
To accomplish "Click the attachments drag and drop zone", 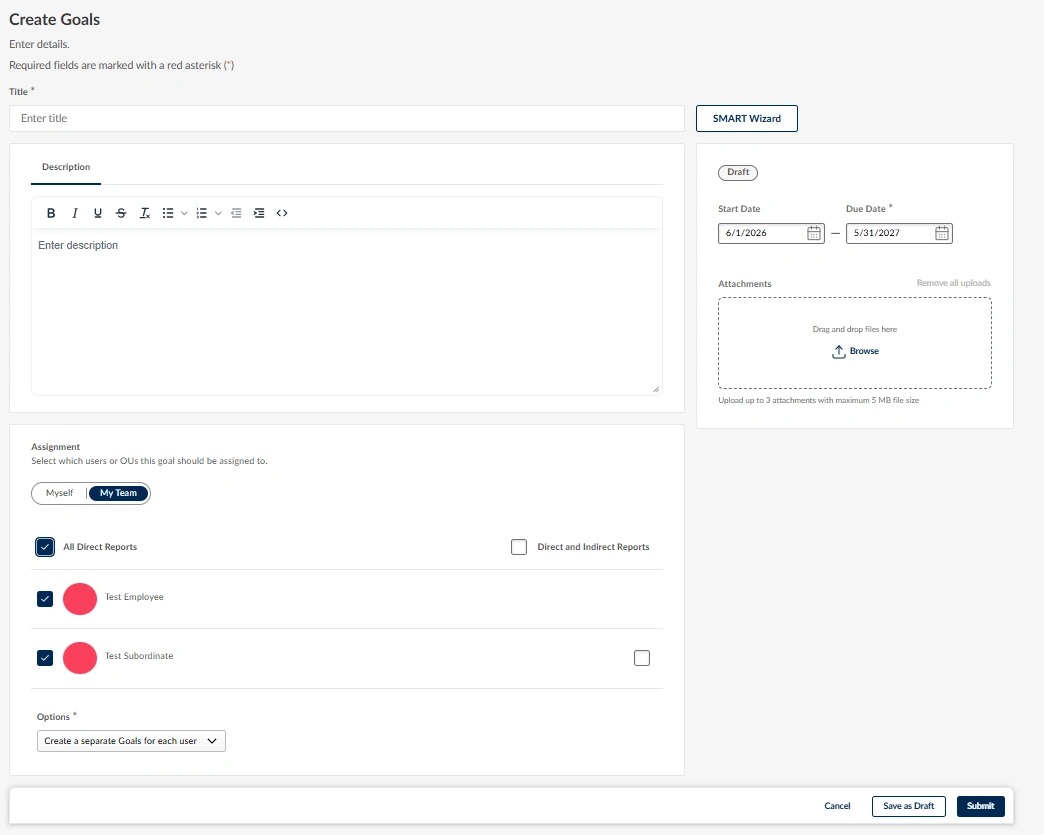I will [x=854, y=343].
